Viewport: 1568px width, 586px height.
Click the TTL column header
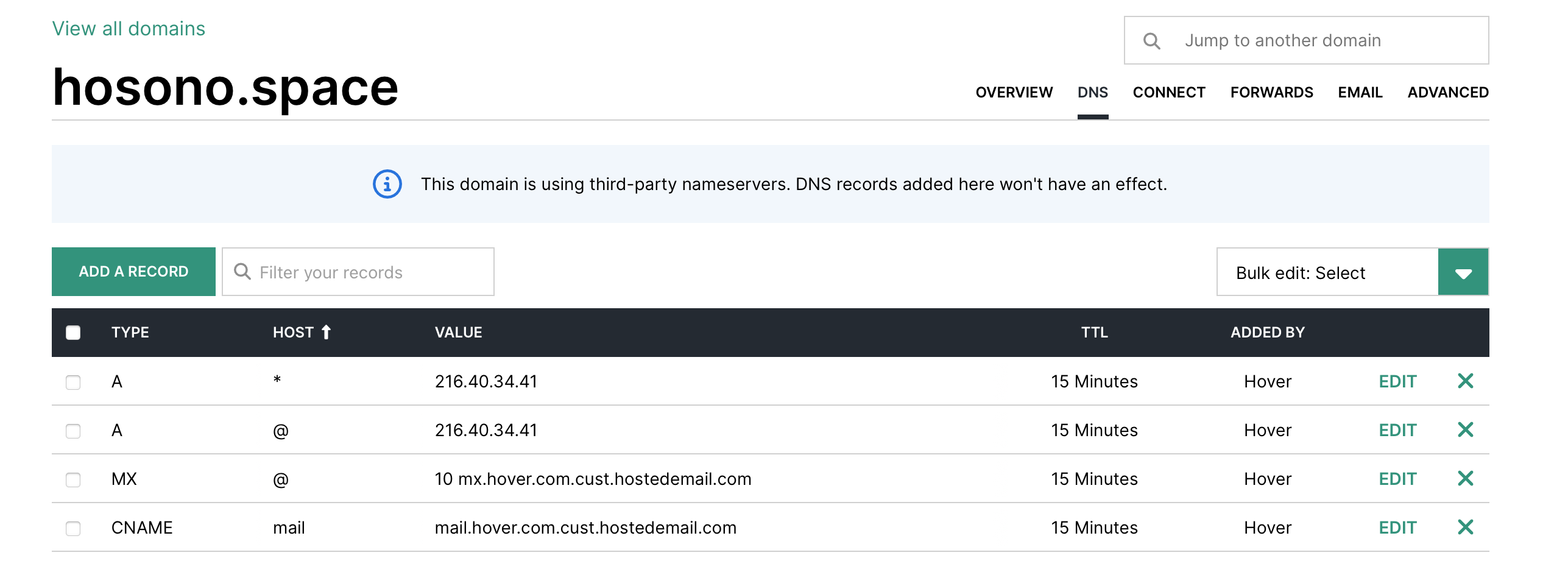coord(1094,332)
